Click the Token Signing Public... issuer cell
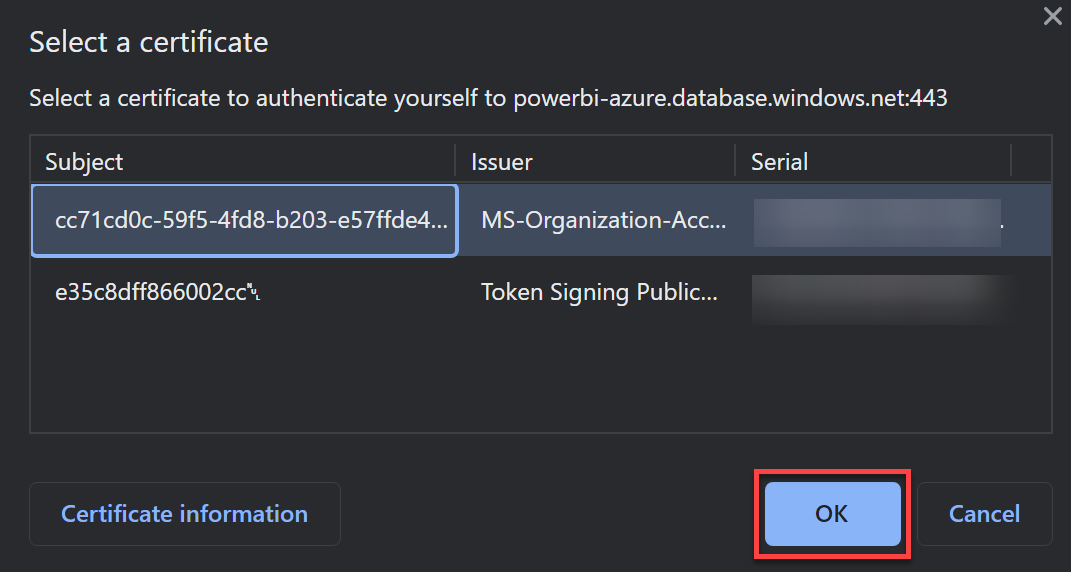Viewport: 1071px width, 572px height. click(x=599, y=292)
